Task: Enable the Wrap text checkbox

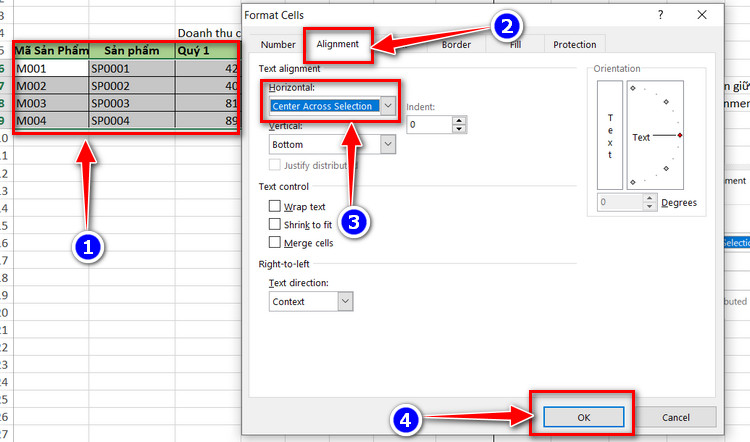Action: point(275,206)
